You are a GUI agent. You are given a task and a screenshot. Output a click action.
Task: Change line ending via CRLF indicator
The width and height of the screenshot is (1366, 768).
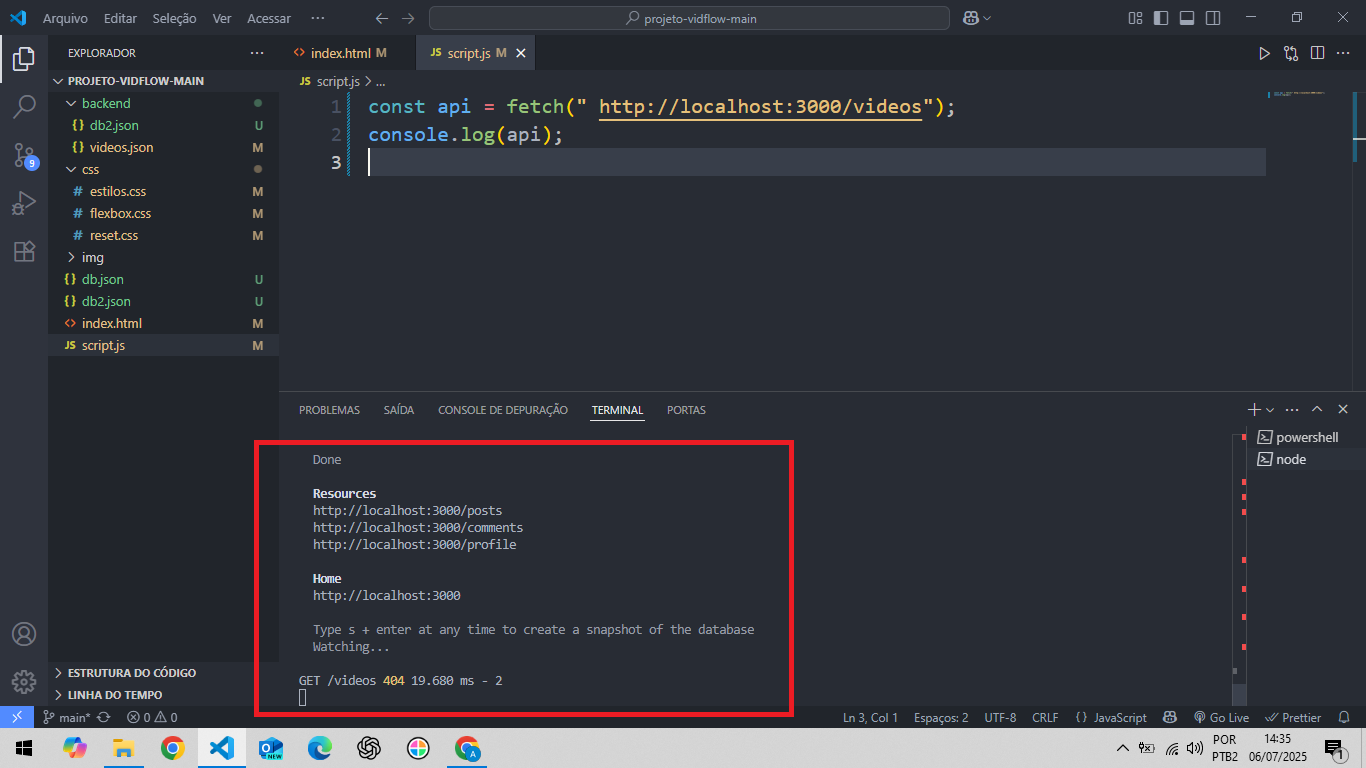tap(1045, 717)
